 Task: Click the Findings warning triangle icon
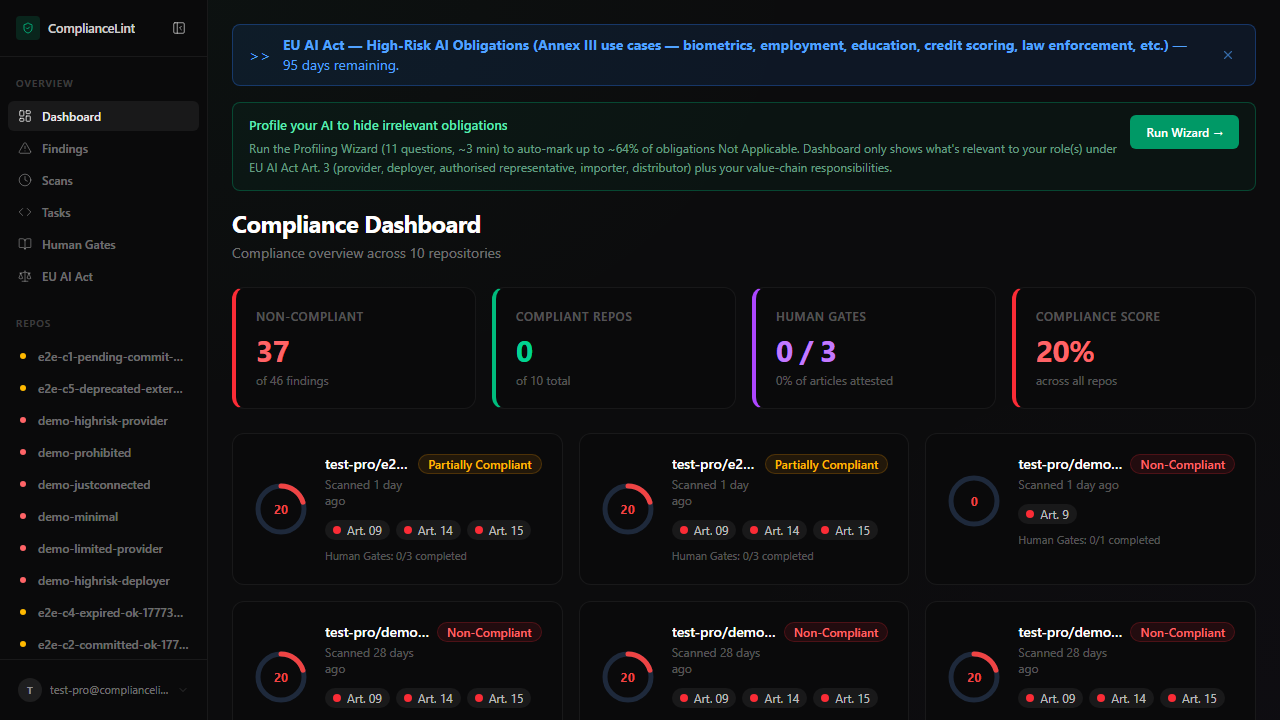point(25,149)
